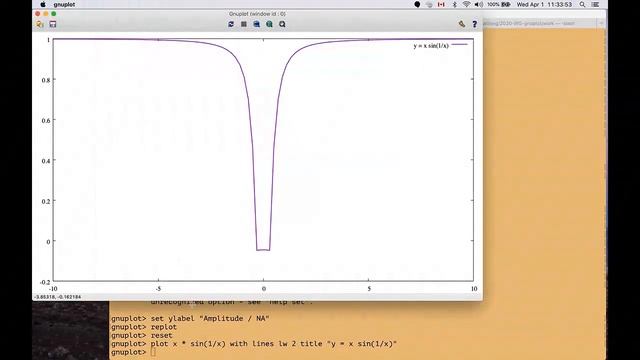This screenshot has height=360, width=640.
Task: Apply the next zoom settings icon
Action: (x=269, y=24)
